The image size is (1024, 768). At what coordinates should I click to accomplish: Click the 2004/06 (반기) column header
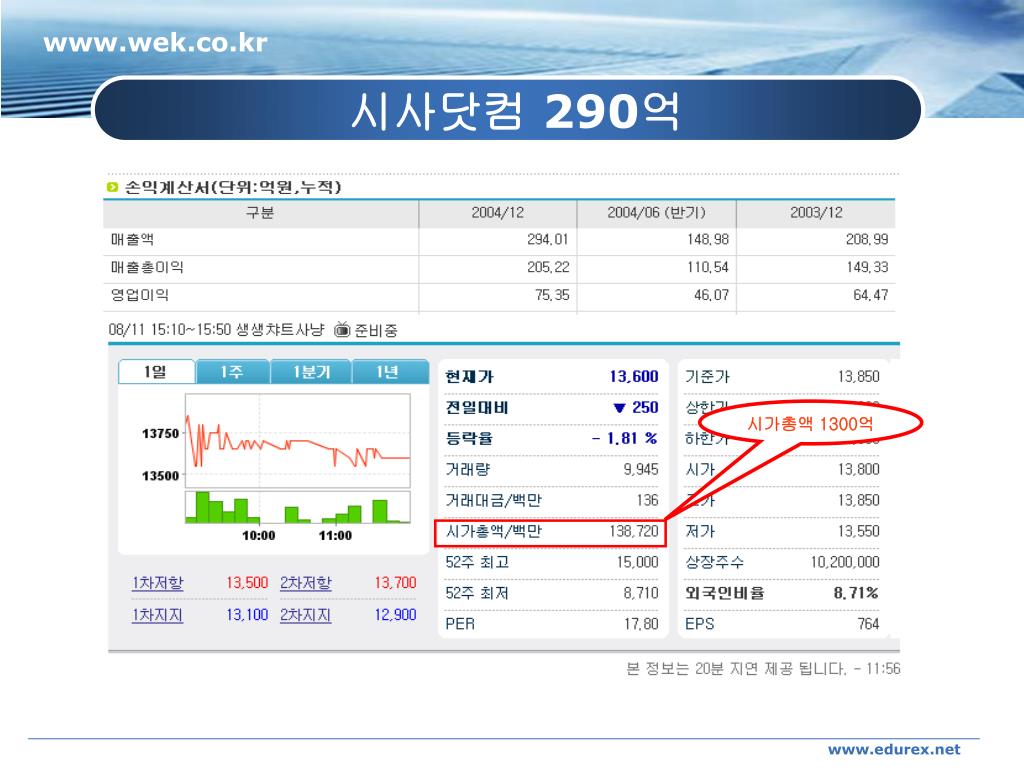click(656, 213)
